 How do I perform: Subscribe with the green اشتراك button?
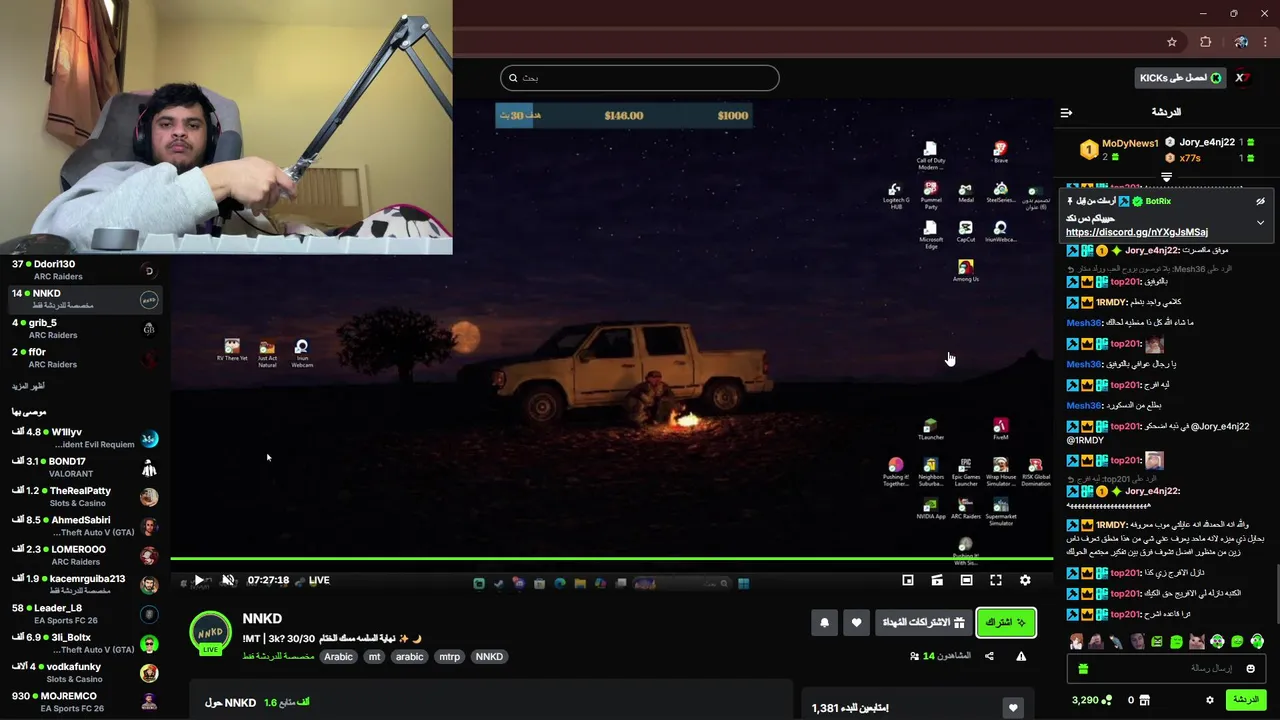click(1006, 622)
